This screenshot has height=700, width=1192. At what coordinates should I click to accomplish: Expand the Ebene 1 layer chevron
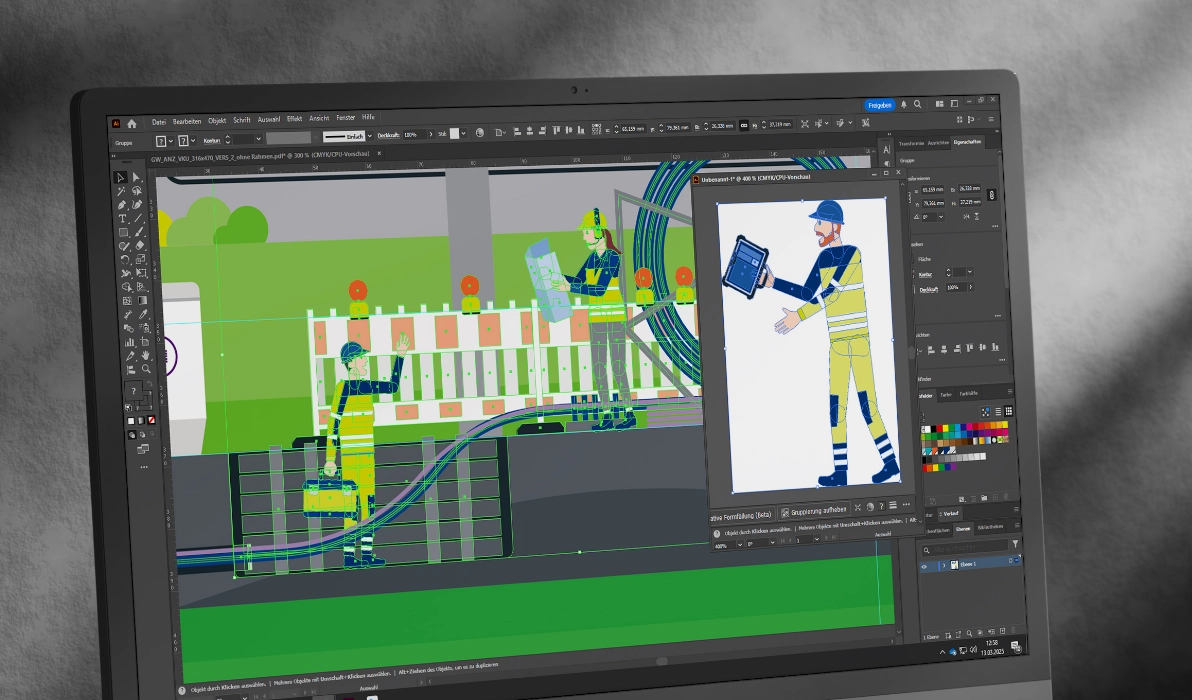[944, 565]
